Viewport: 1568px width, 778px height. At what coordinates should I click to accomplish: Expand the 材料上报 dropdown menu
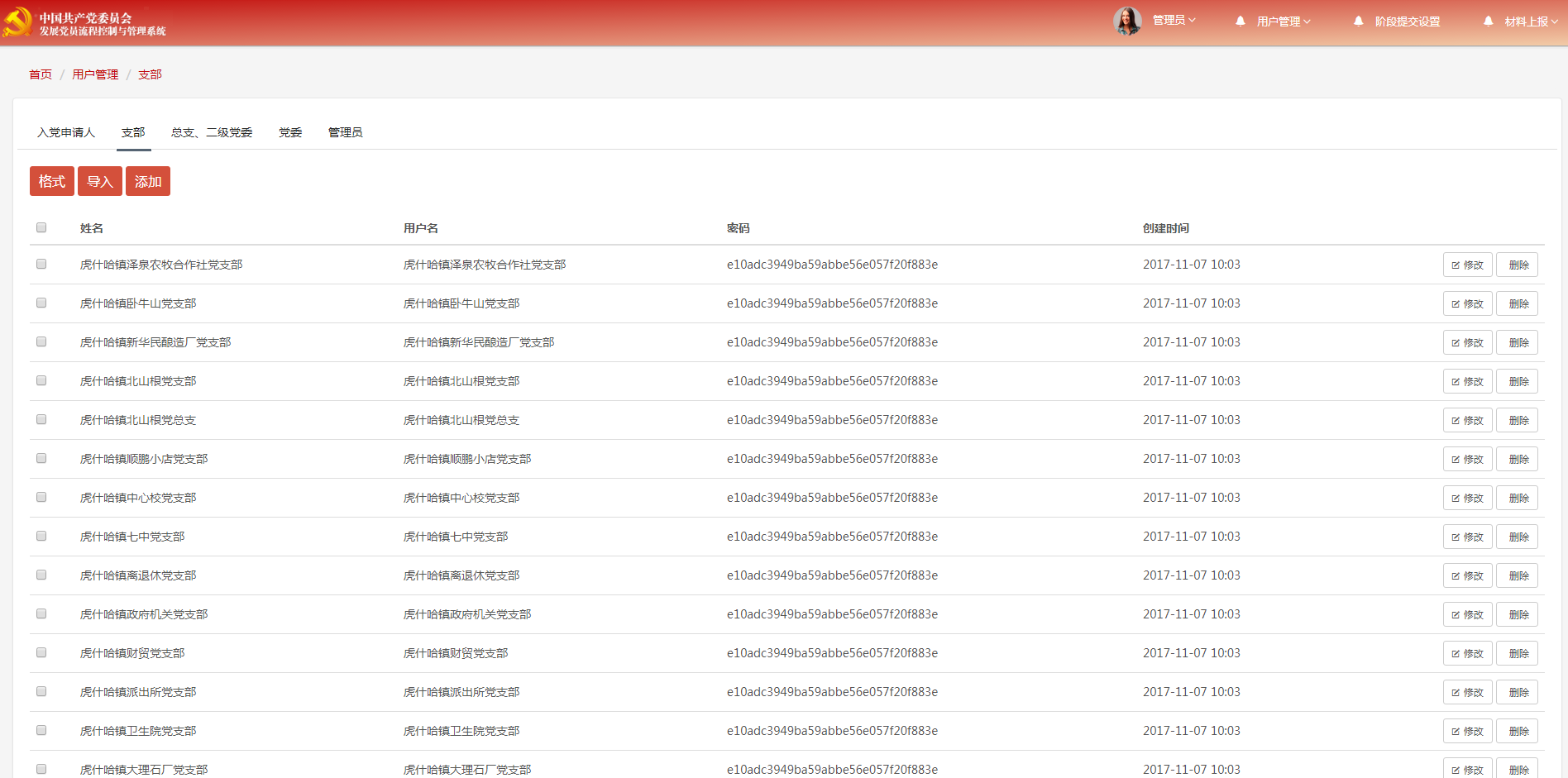coord(1531,21)
